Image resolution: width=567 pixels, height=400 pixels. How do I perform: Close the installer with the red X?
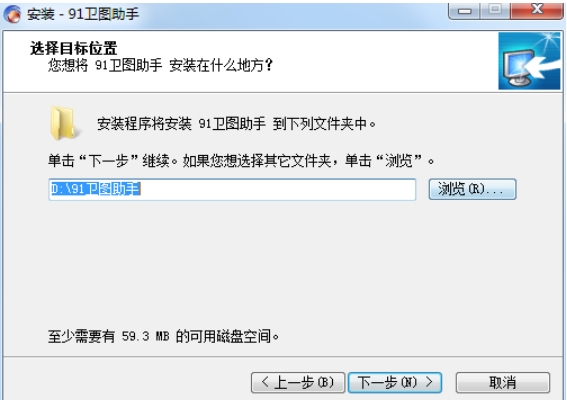pyautogui.click(x=537, y=10)
